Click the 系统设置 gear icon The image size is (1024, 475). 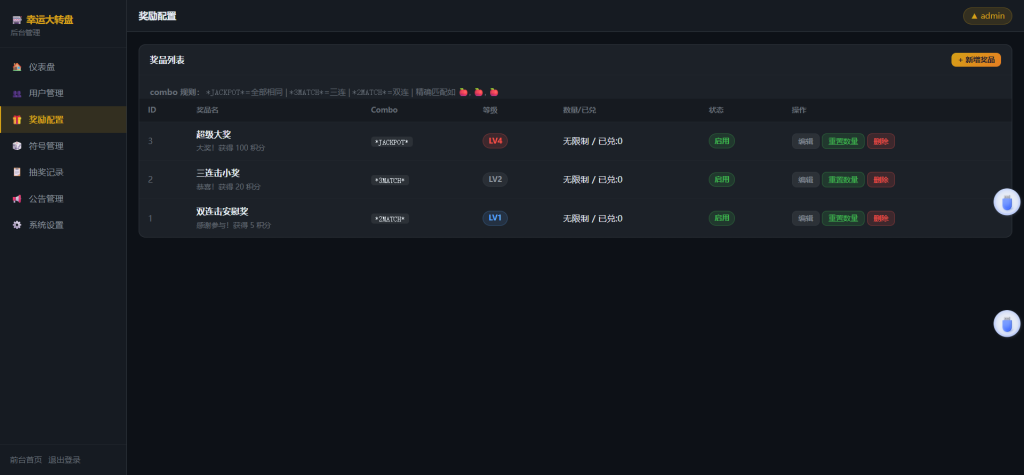[17, 225]
